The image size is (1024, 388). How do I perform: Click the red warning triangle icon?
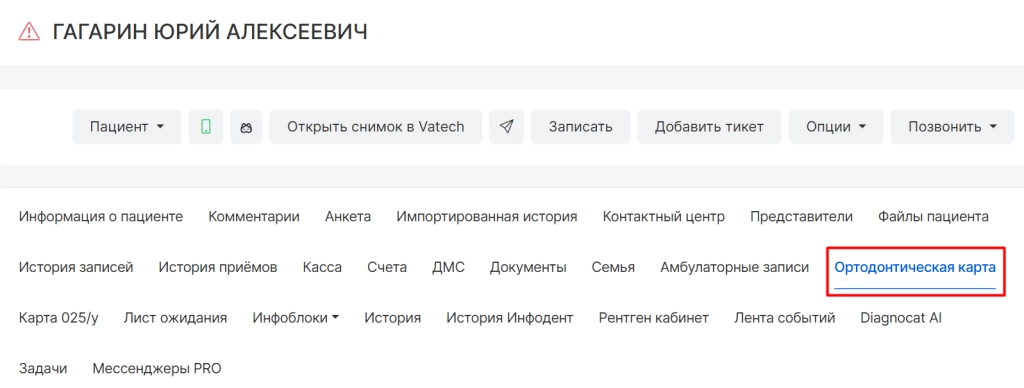(29, 31)
